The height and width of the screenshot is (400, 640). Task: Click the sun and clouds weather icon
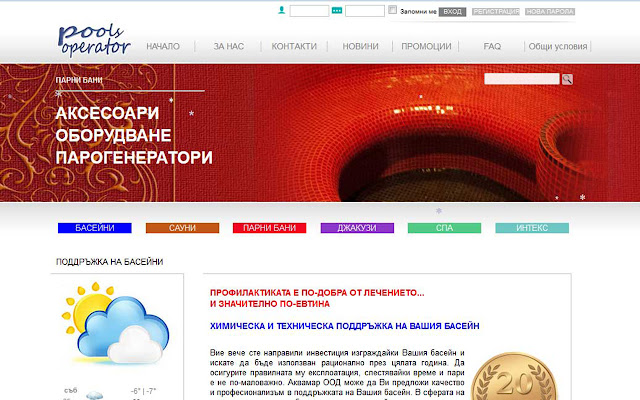point(115,323)
